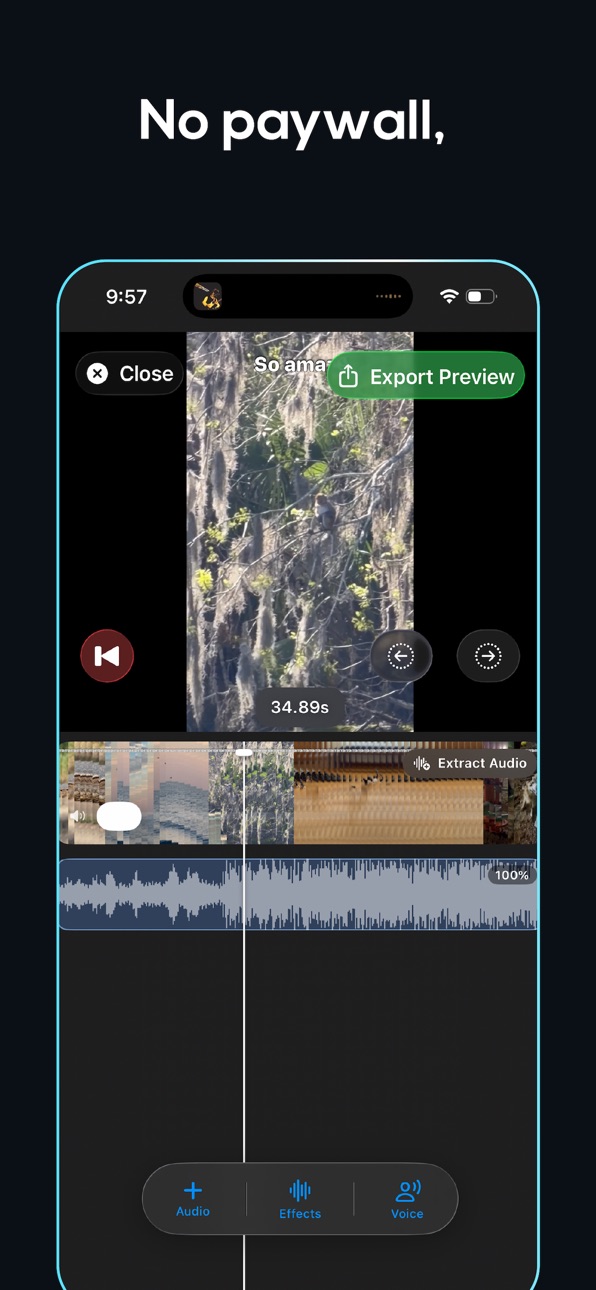596x1290 pixels.
Task: Step backward with left arrow circle
Action: (x=401, y=656)
